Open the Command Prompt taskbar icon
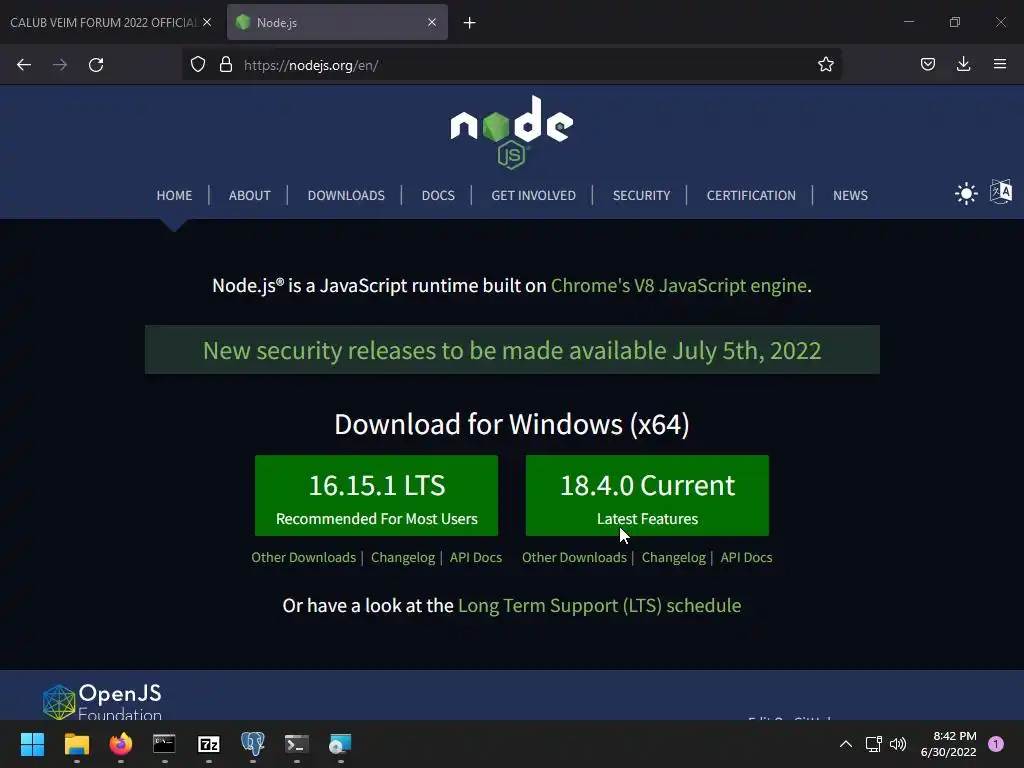The image size is (1024, 768). [165, 744]
